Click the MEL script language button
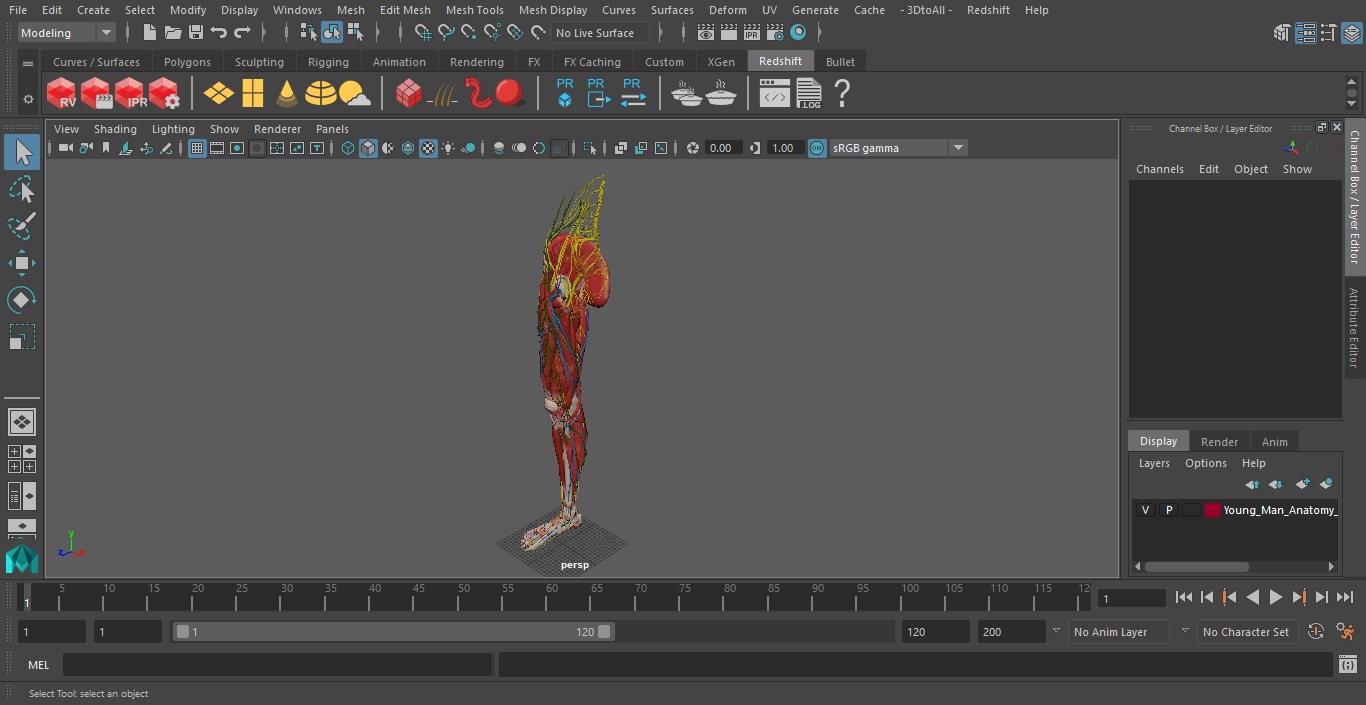The width and height of the screenshot is (1366, 705). [39, 665]
